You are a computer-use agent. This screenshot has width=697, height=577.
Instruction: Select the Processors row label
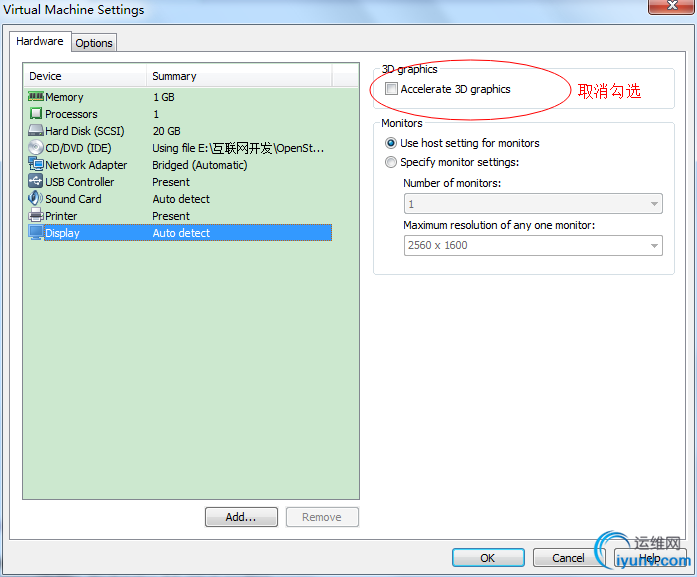click(71, 114)
